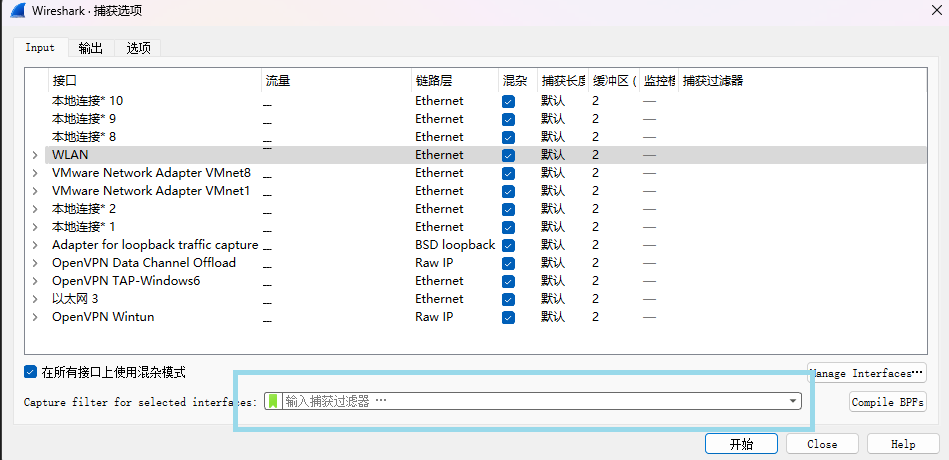Sort by the 链路层 column header
Image resolution: width=949 pixels, height=460 pixels.
coord(440,80)
